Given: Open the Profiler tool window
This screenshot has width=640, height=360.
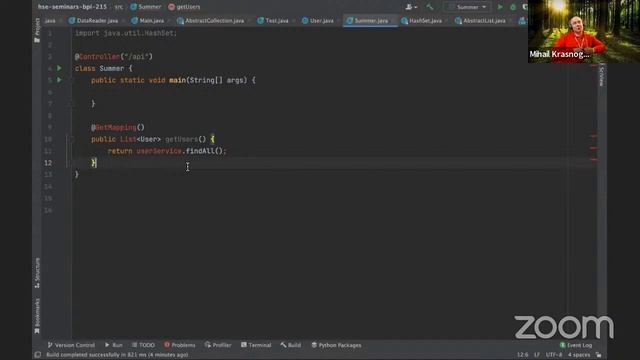Looking at the screenshot, I should coord(218,345).
